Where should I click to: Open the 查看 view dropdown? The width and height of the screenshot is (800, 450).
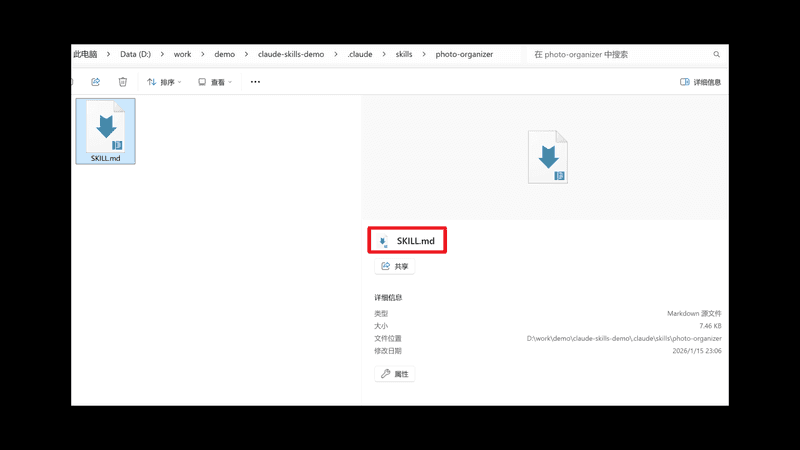[215, 82]
